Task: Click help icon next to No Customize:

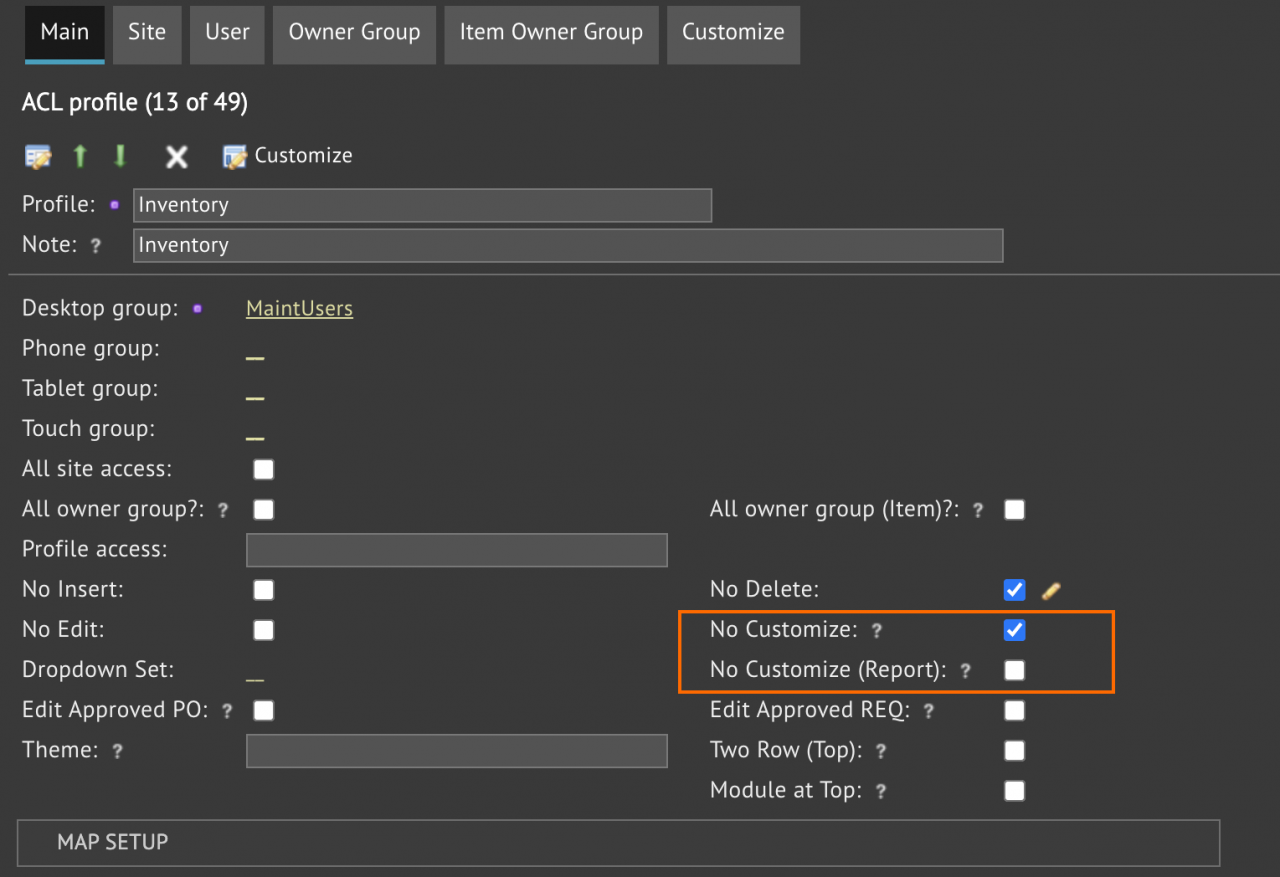Action: pos(876,630)
